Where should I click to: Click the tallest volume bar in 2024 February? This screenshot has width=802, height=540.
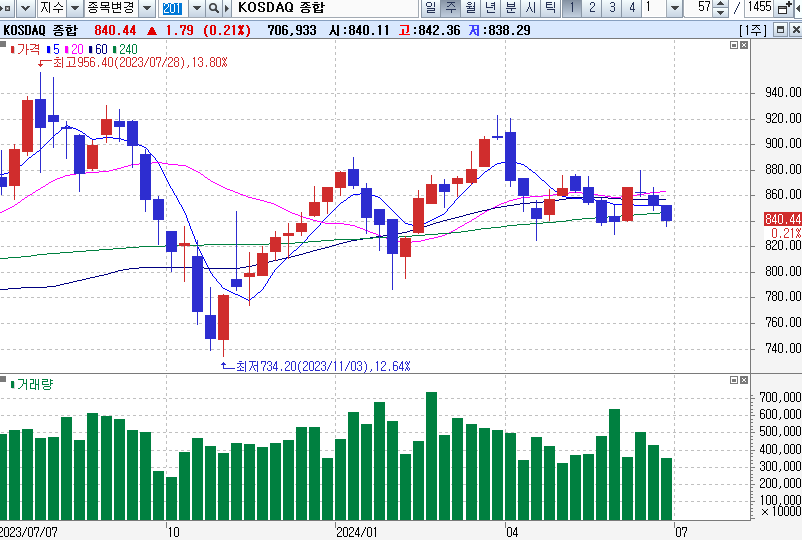pyautogui.click(x=431, y=456)
